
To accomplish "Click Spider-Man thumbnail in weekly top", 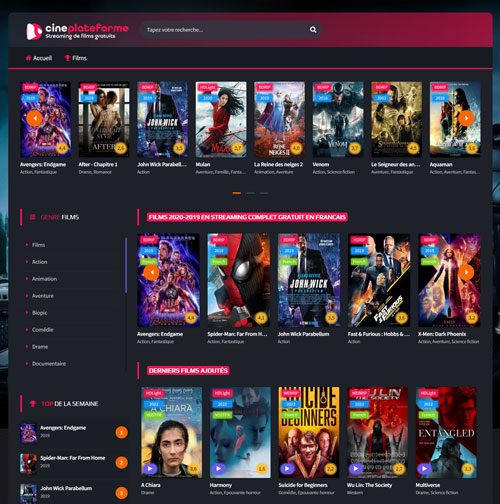I will 28,464.
